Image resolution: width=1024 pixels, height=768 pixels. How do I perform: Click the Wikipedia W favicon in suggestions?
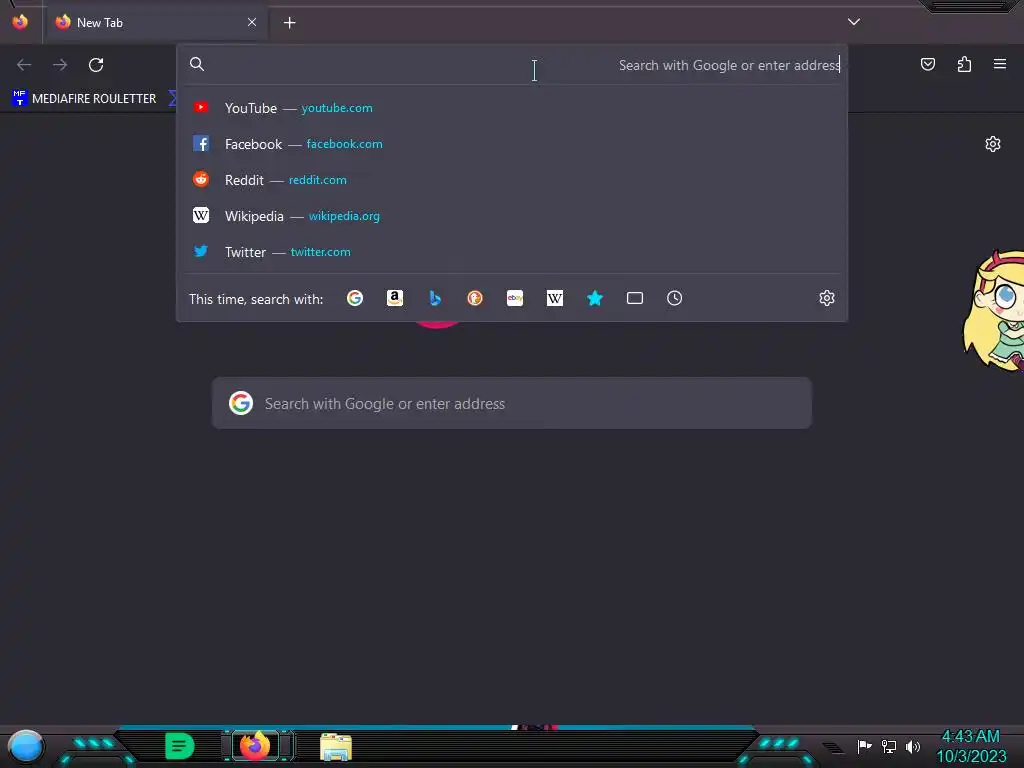(201, 215)
